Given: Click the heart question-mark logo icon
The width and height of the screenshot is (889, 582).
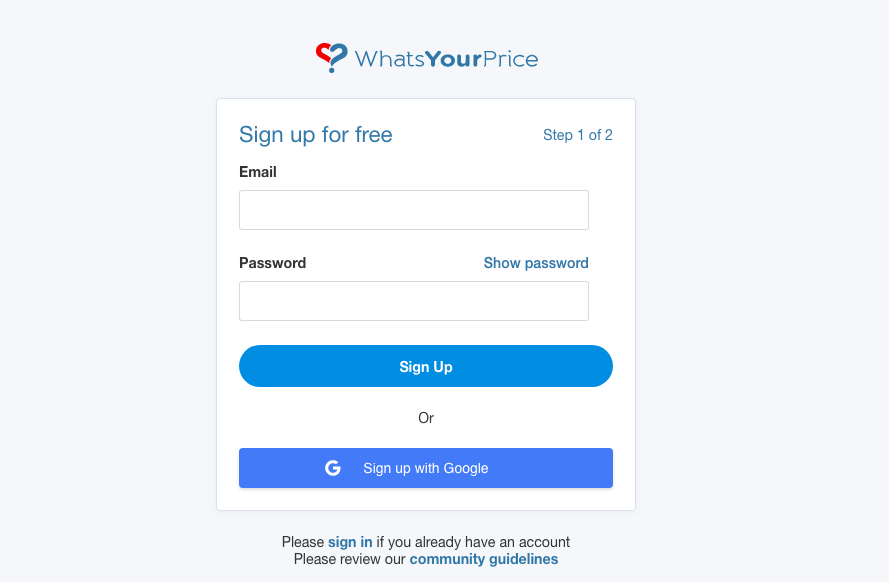Looking at the screenshot, I should pos(331,57).
